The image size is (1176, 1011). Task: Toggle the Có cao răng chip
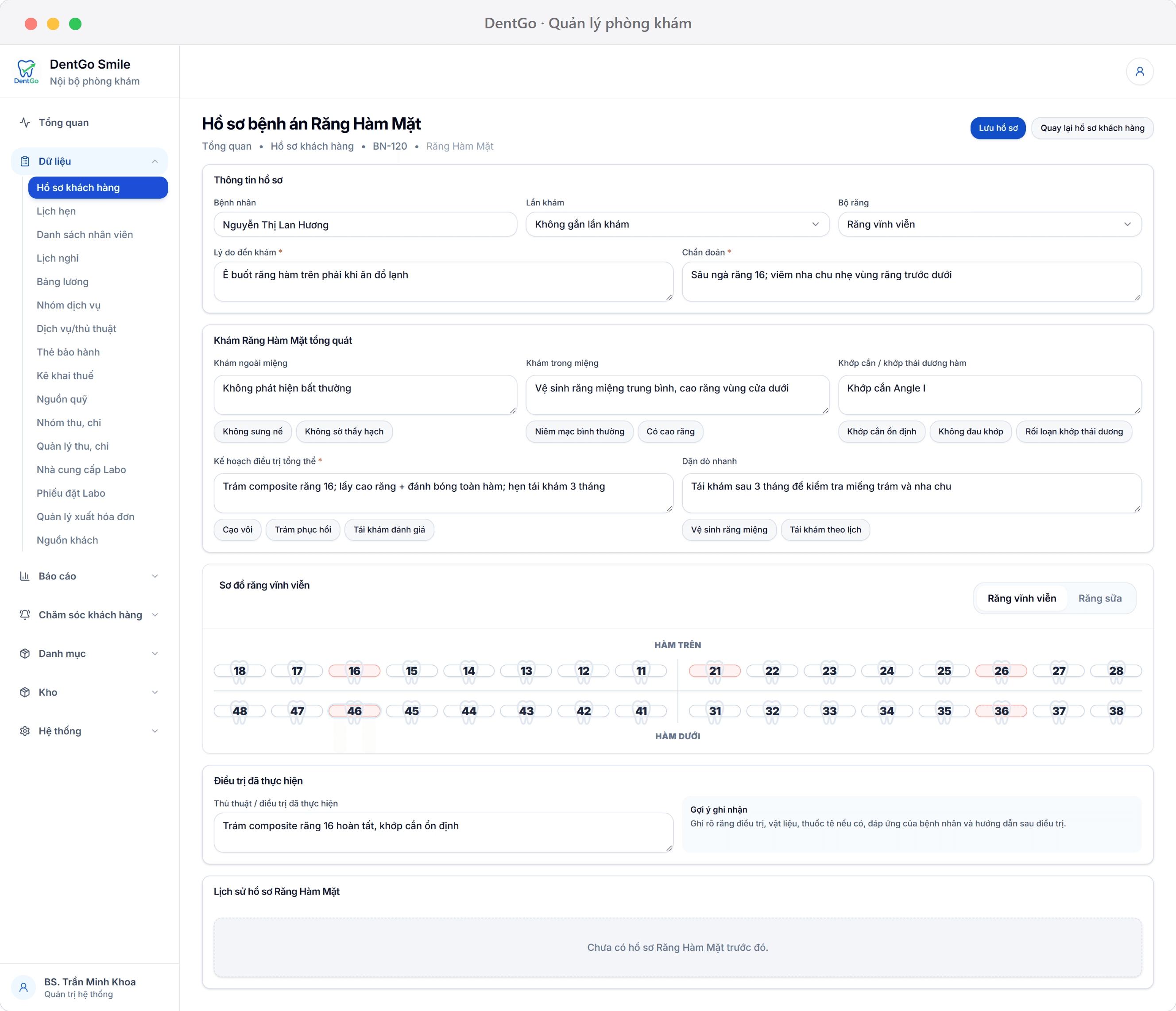click(670, 432)
